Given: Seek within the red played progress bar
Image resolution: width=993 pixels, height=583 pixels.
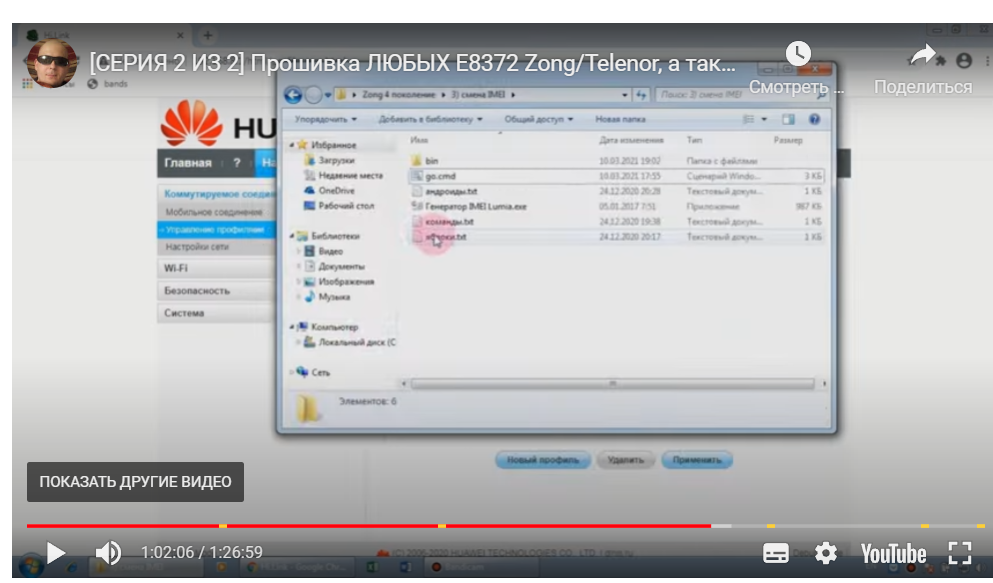Looking at the screenshot, I should [369, 526].
